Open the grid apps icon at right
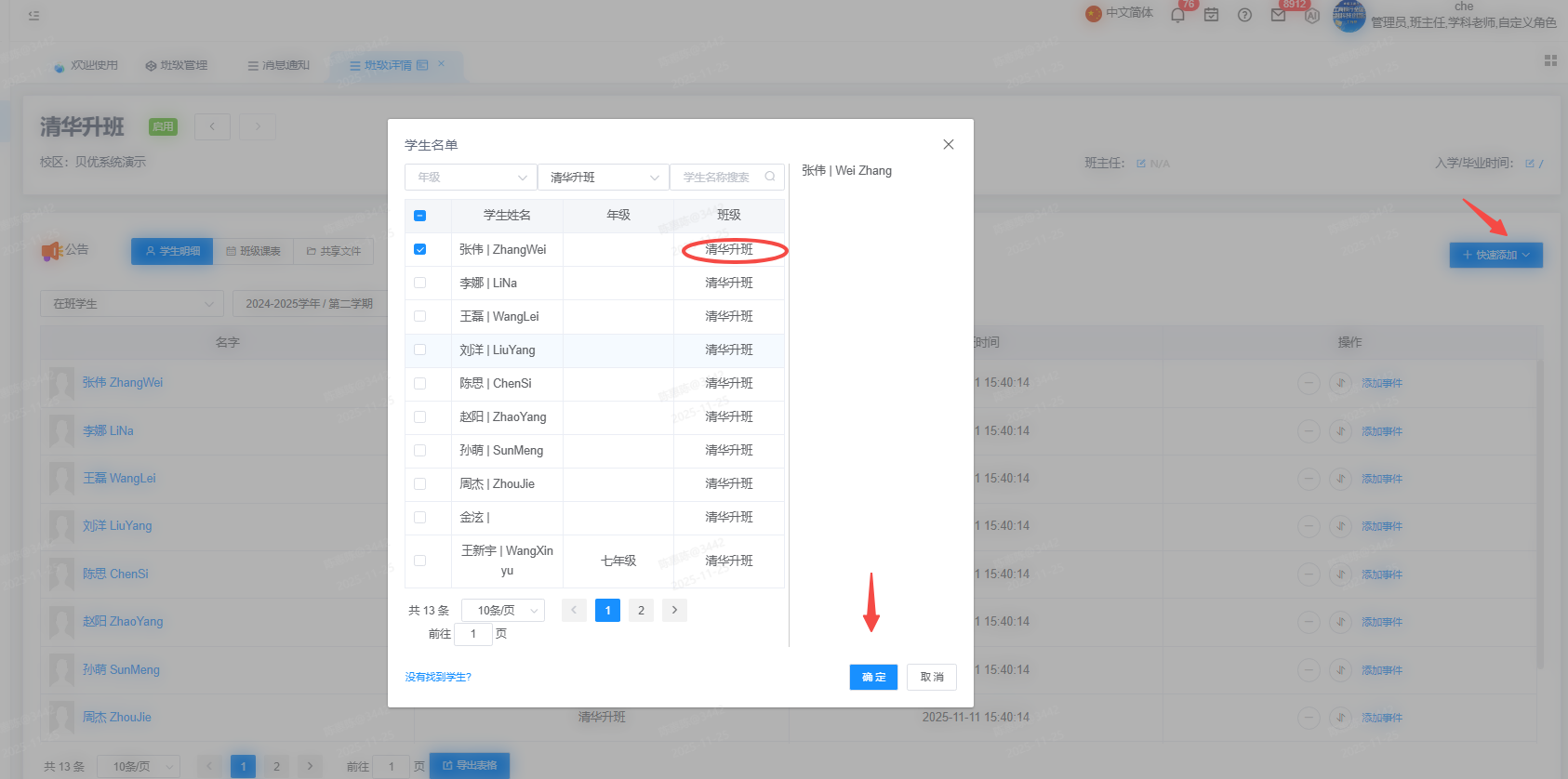Image resolution: width=1568 pixels, height=779 pixels. pyautogui.click(x=1550, y=60)
